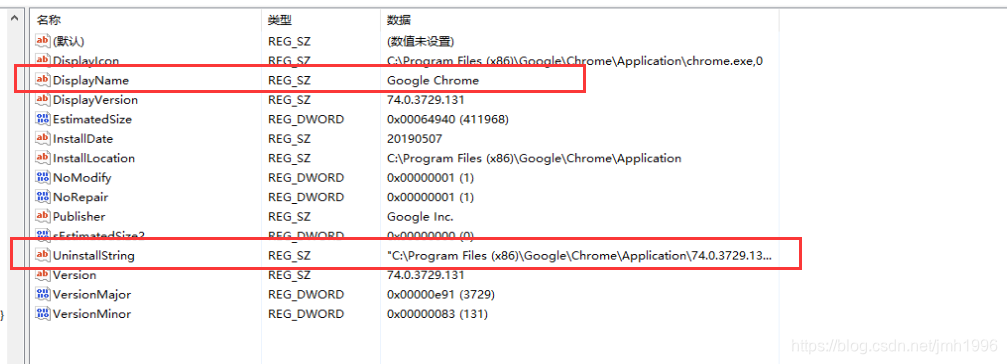Click the DWORD icon beside NoModify
This screenshot has width=1007, height=364.
(42, 177)
